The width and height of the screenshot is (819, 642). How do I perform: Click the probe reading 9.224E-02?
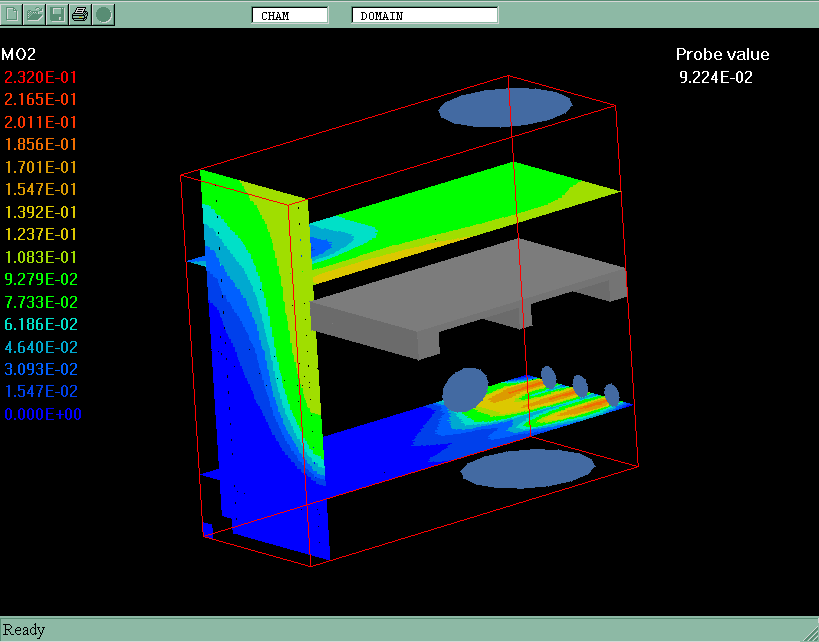(x=715, y=77)
